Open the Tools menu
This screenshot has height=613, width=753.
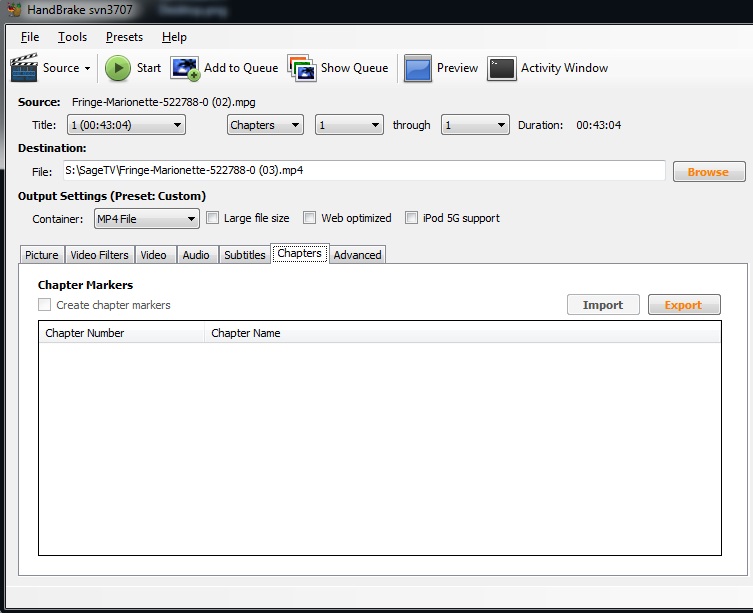(x=73, y=37)
